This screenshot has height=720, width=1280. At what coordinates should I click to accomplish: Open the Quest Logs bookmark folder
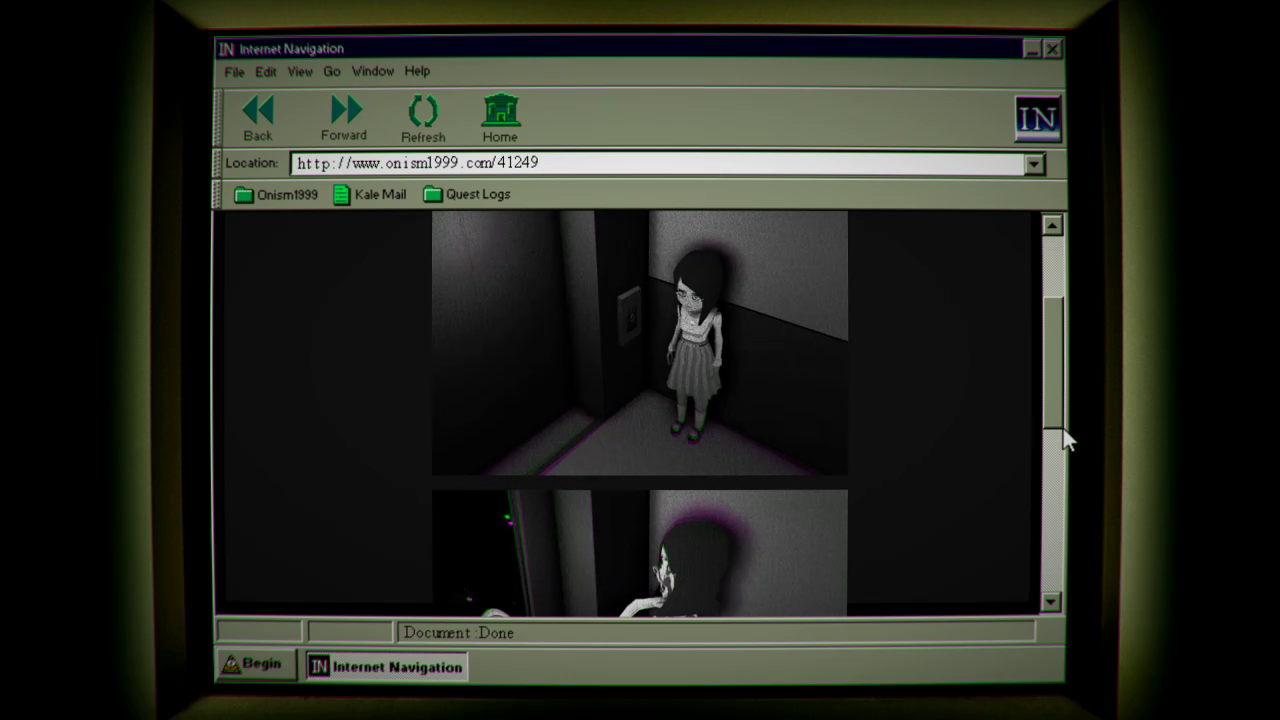[x=467, y=194]
